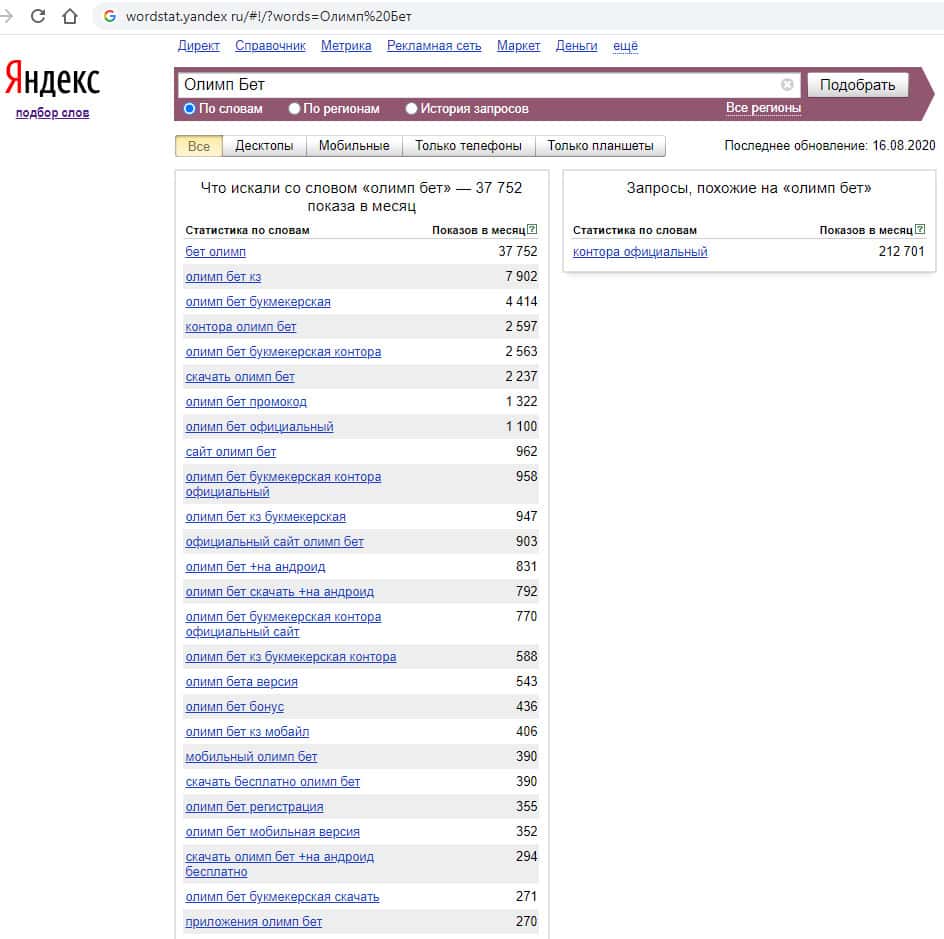Open the Деньги link
The height and width of the screenshot is (939, 944).
[x=576, y=46]
